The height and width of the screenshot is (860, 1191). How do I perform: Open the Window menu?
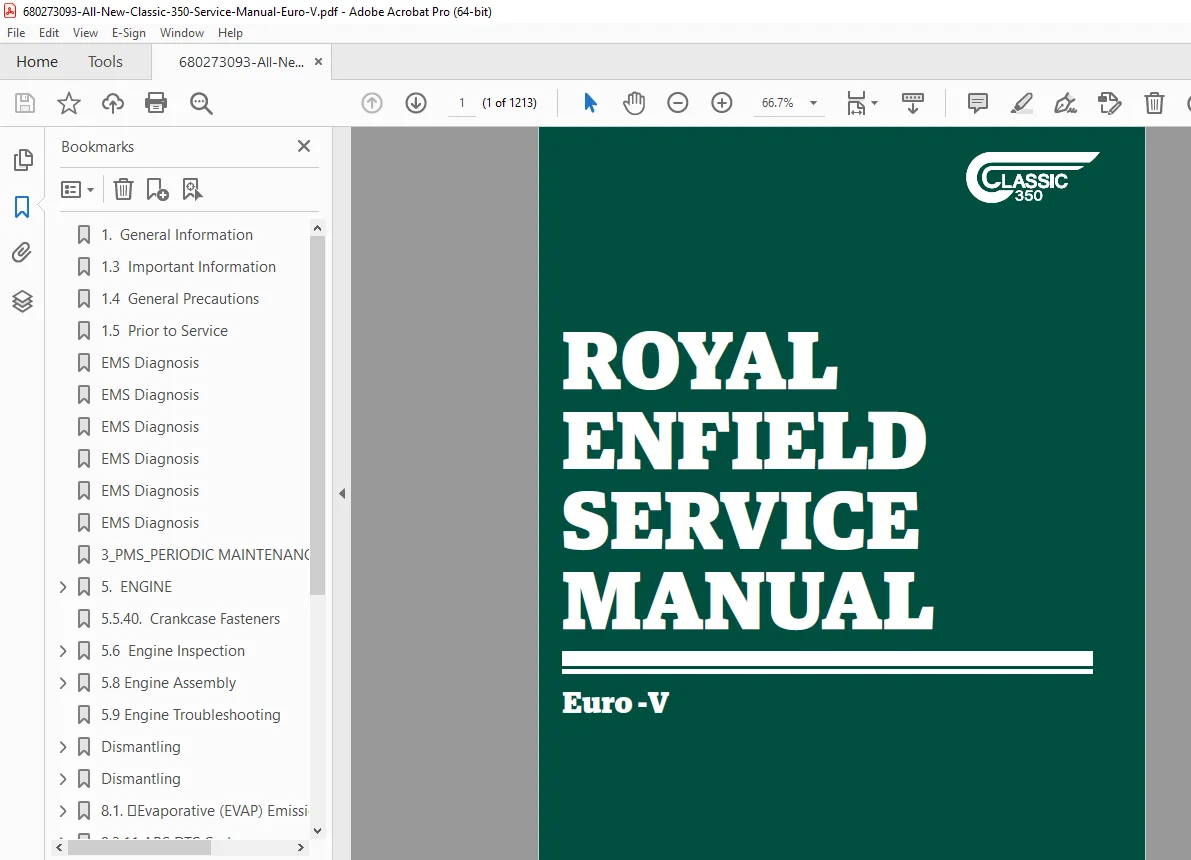(x=182, y=33)
